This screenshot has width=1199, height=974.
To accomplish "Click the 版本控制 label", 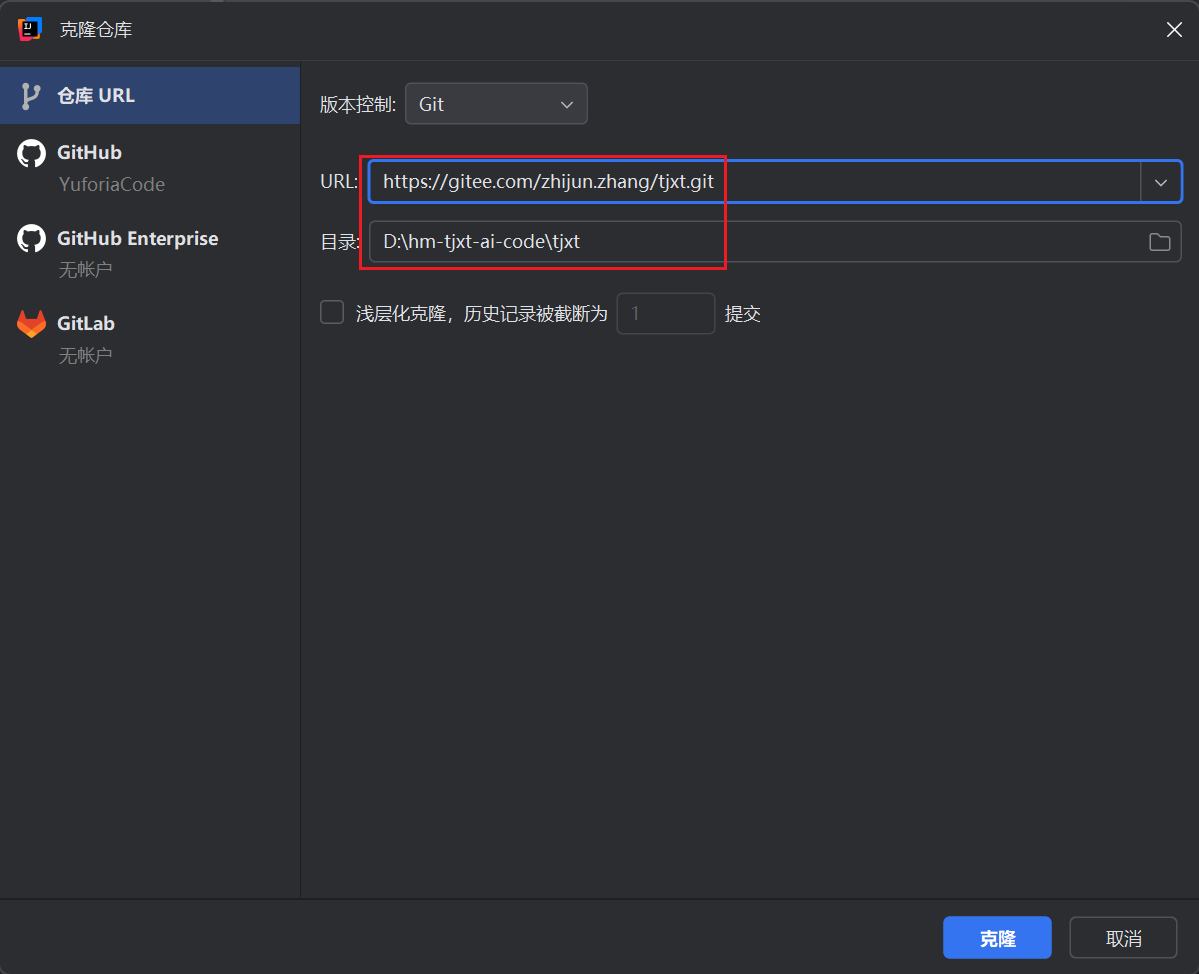I will (x=358, y=105).
